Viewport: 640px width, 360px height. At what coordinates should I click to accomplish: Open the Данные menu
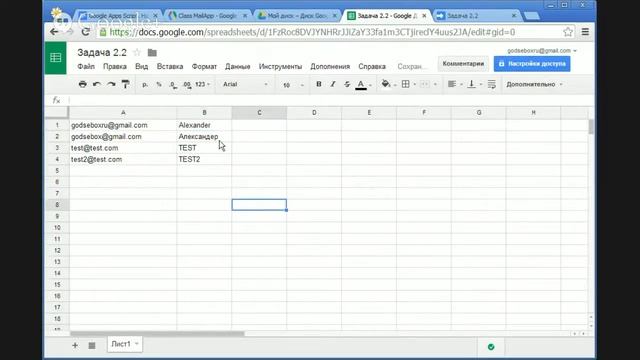[238, 67]
